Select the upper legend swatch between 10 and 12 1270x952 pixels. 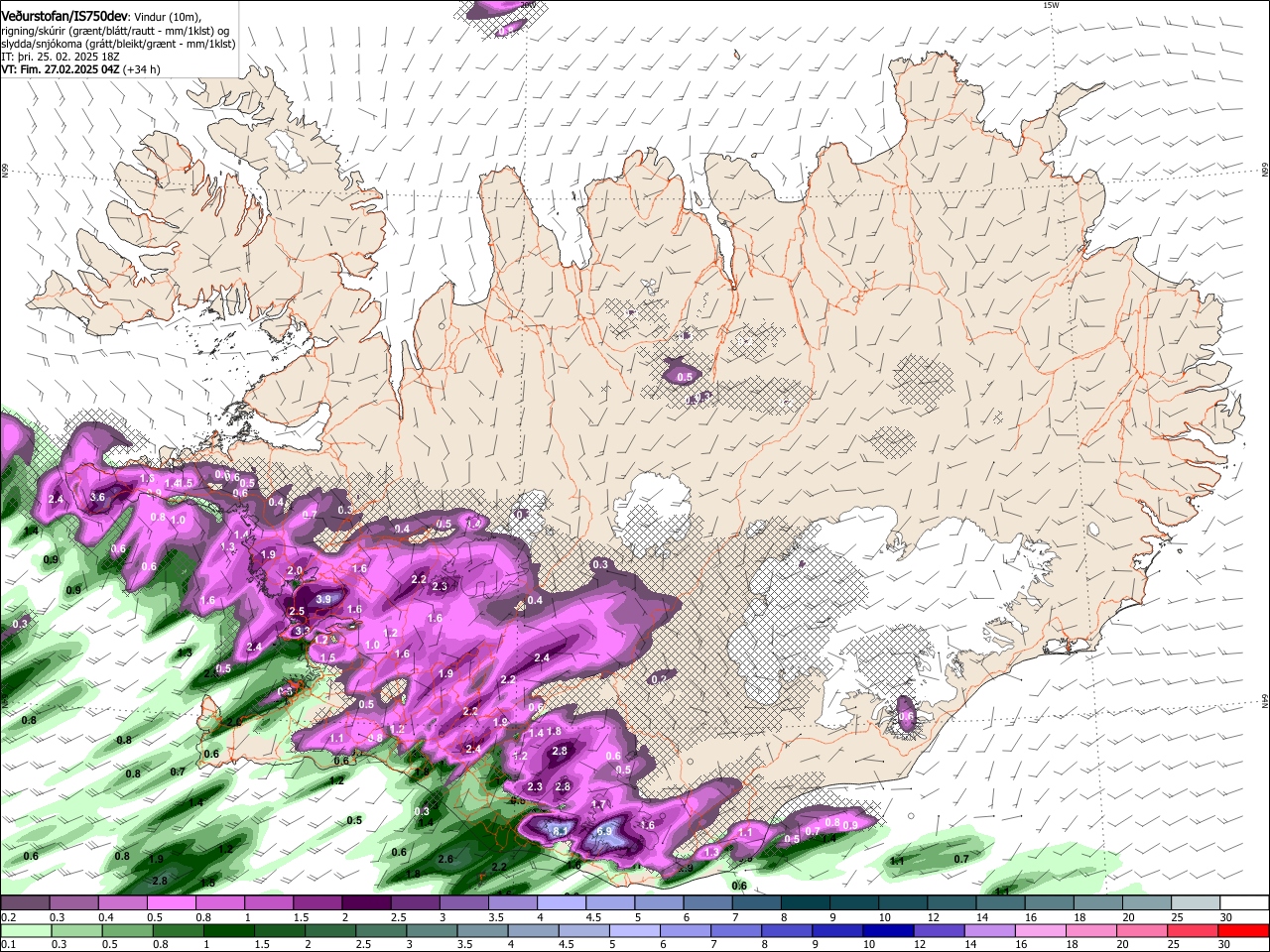(903, 902)
